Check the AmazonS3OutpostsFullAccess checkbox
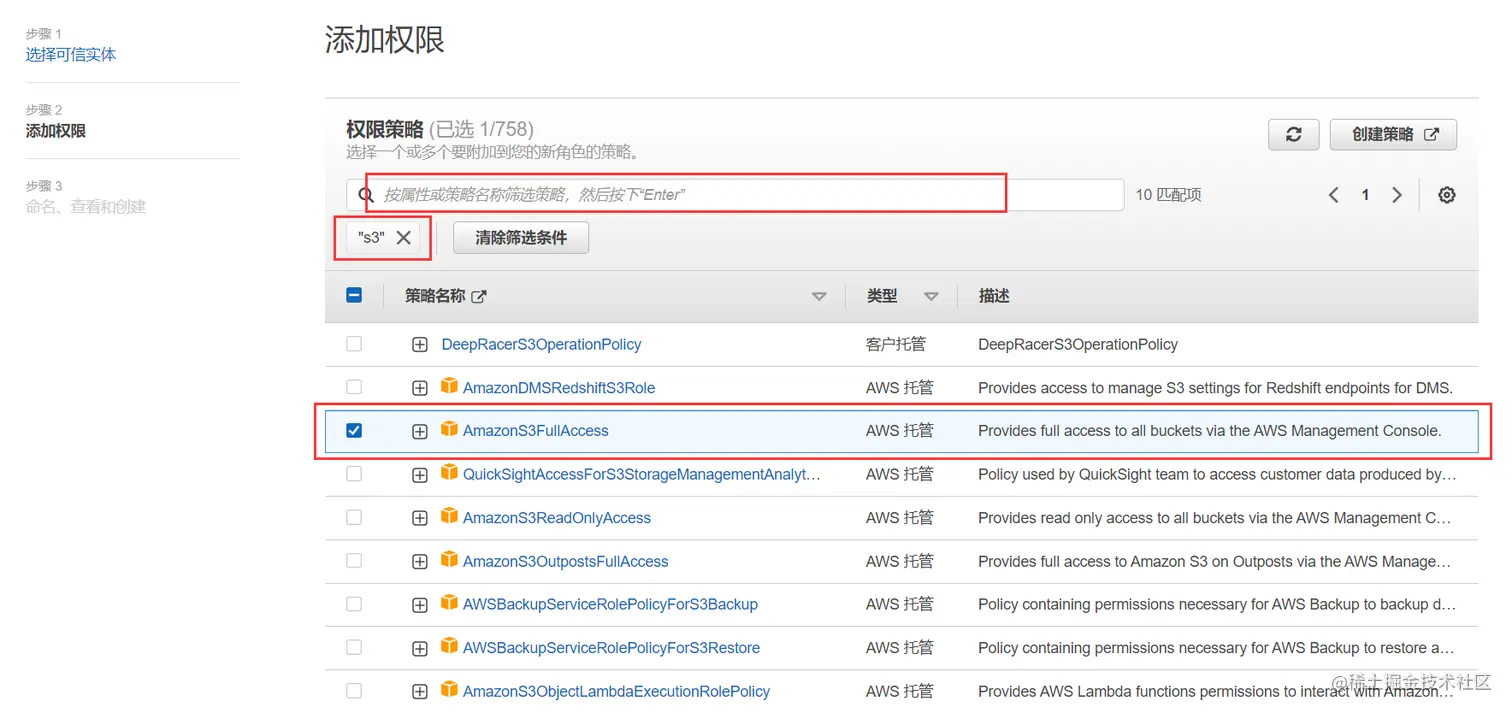 point(354,561)
